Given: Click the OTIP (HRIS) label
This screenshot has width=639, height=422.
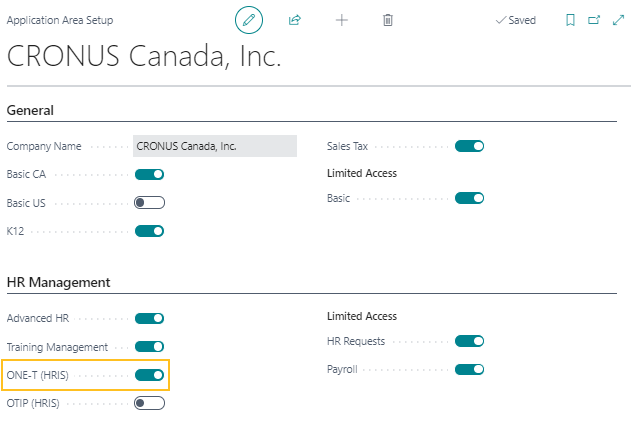Looking at the screenshot, I should click(33, 403).
